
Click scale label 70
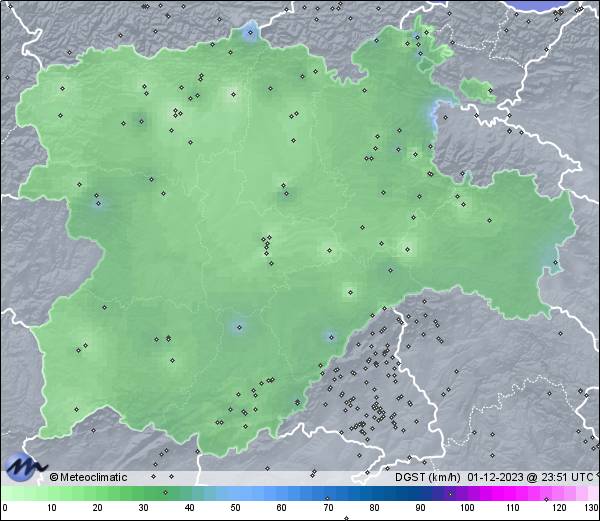pos(328,508)
